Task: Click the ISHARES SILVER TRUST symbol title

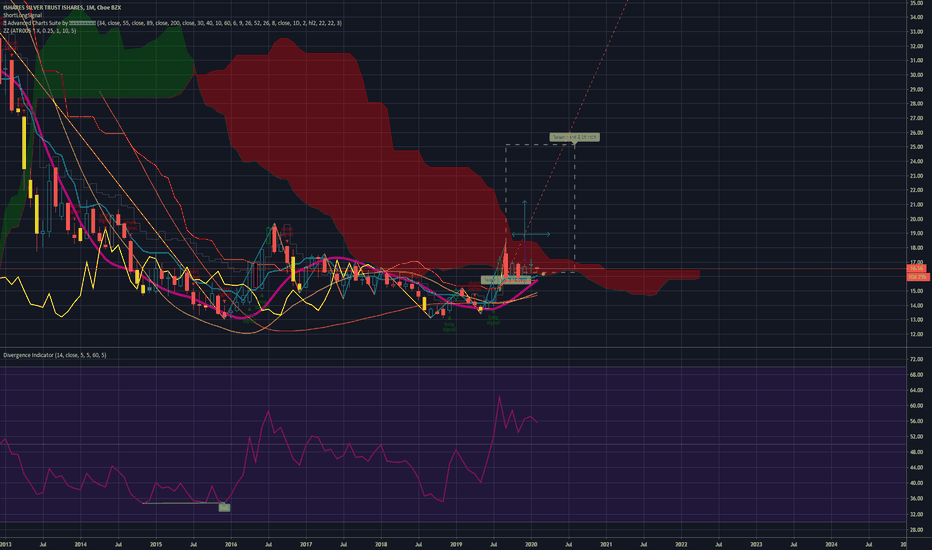Action: pyautogui.click(x=62, y=8)
